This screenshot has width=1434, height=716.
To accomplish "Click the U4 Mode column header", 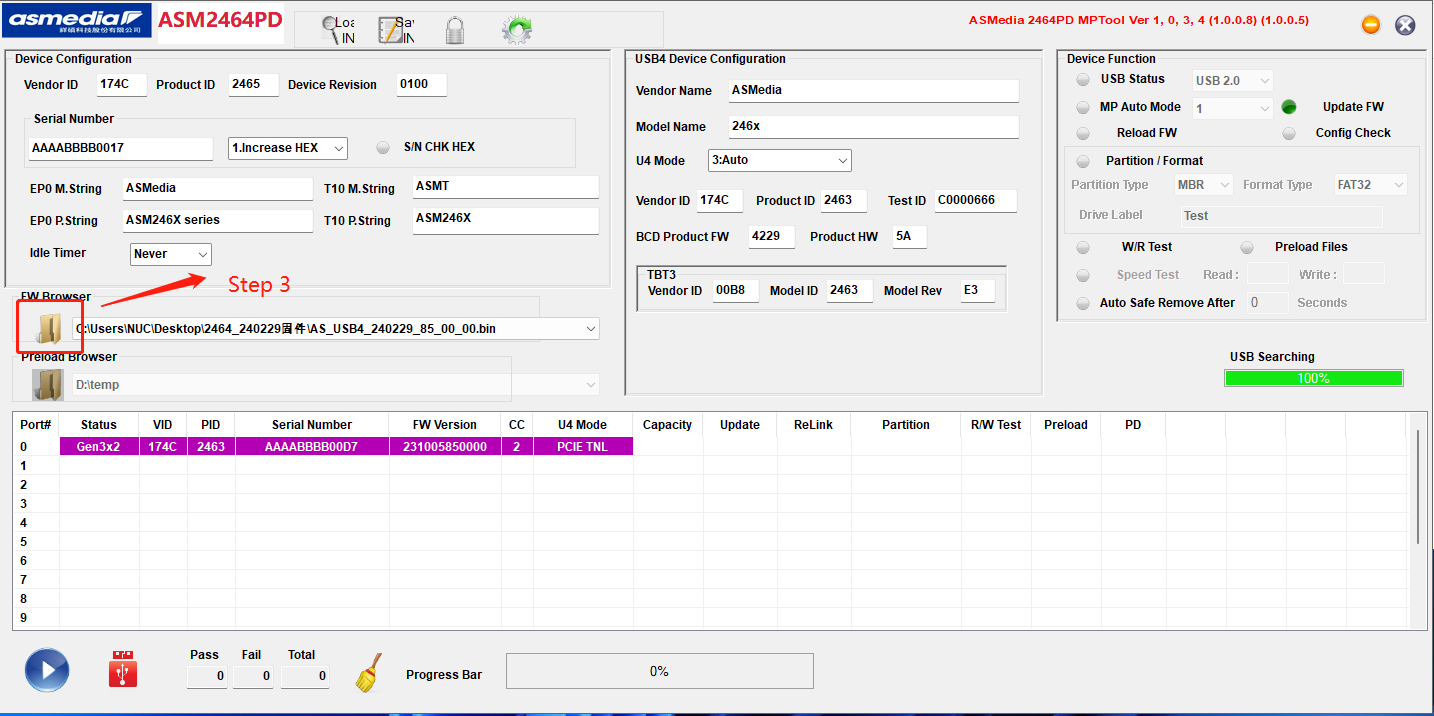I will tap(583, 425).
